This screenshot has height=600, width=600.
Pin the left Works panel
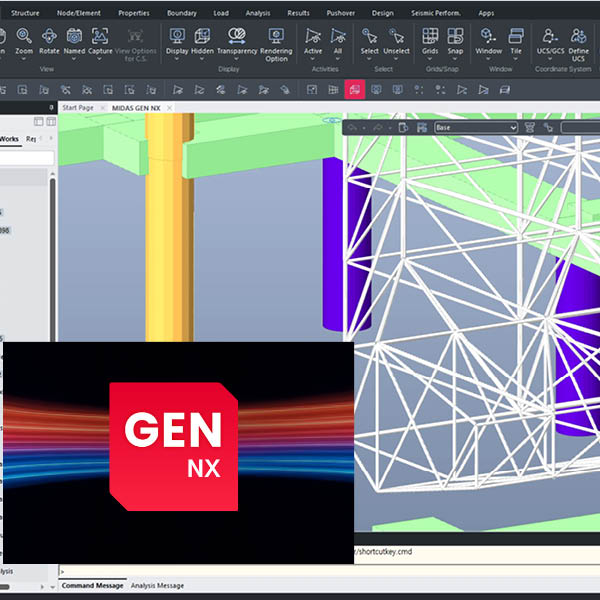click(x=51, y=108)
